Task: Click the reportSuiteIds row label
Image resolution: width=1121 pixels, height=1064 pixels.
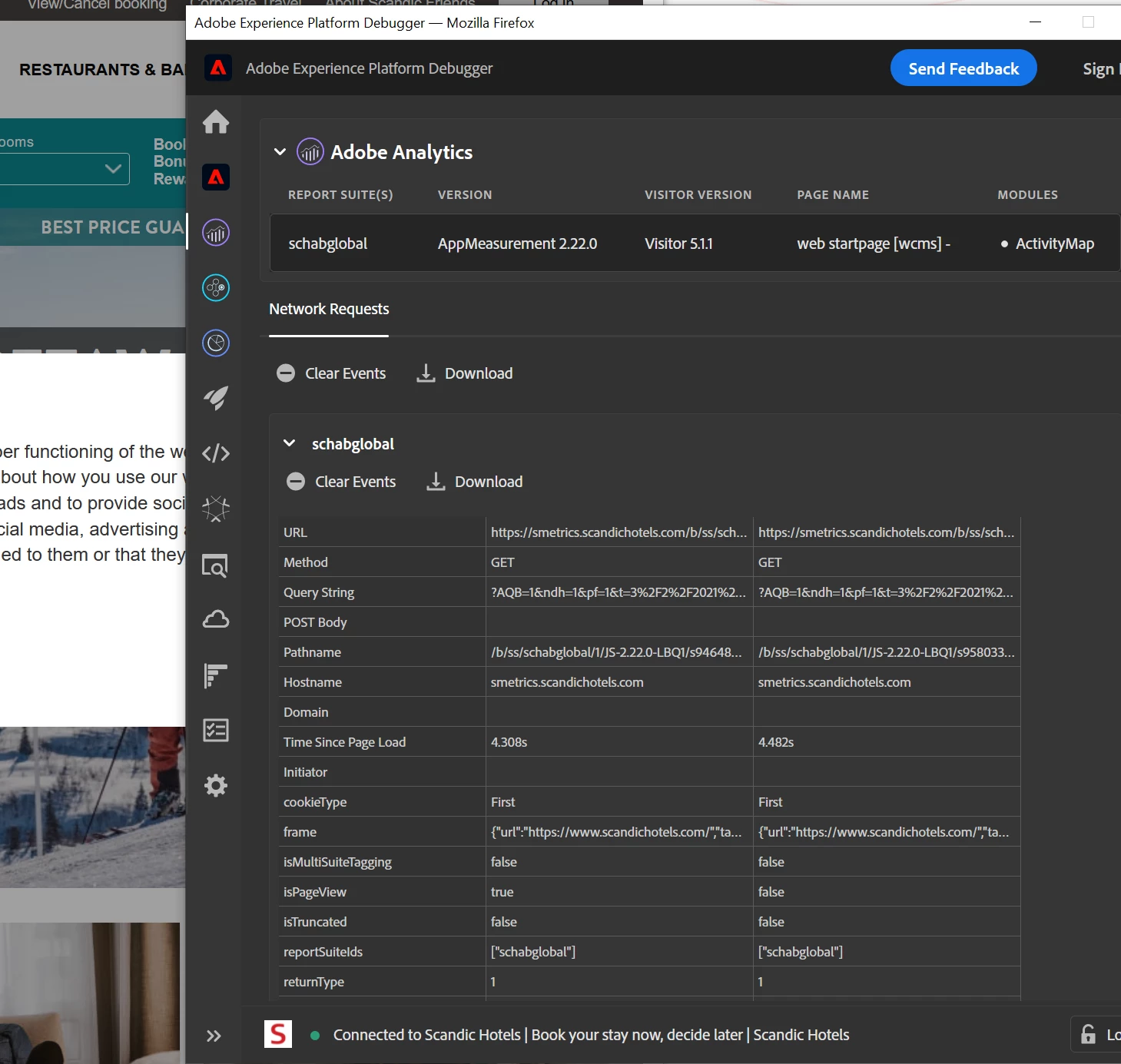Action: pyautogui.click(x=323, y=952)
